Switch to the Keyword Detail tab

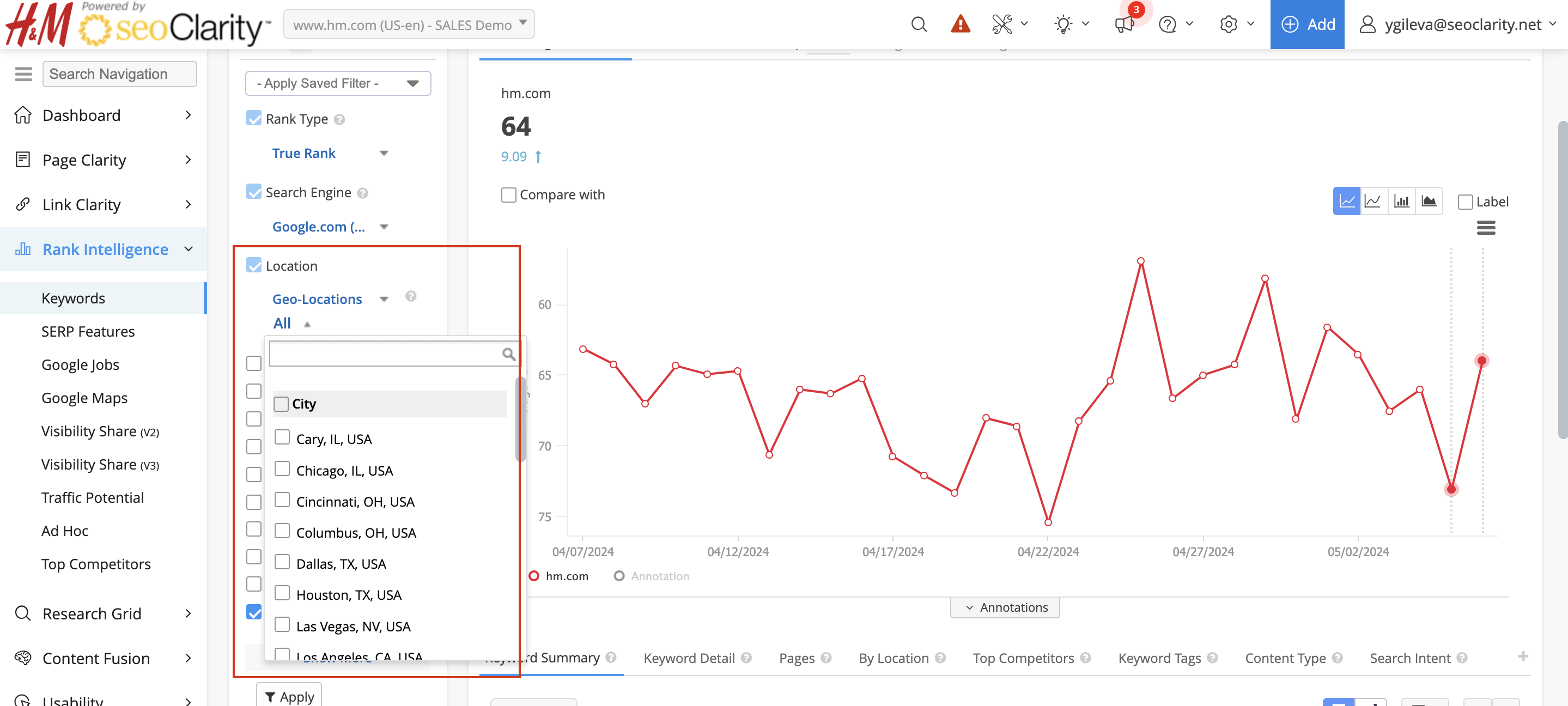(689, 659)
